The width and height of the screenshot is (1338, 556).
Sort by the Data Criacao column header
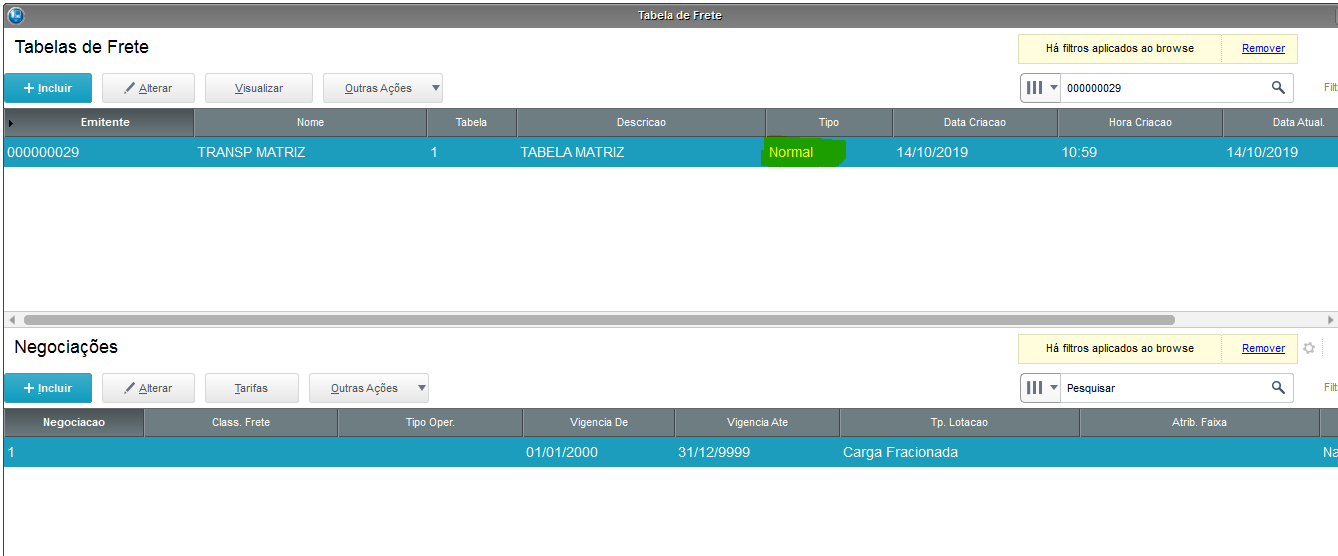pyautogui.click(x=975, y=122)
